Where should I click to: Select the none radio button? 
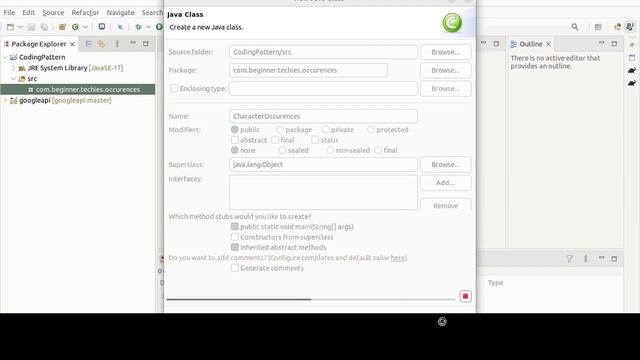coord(235,150)
